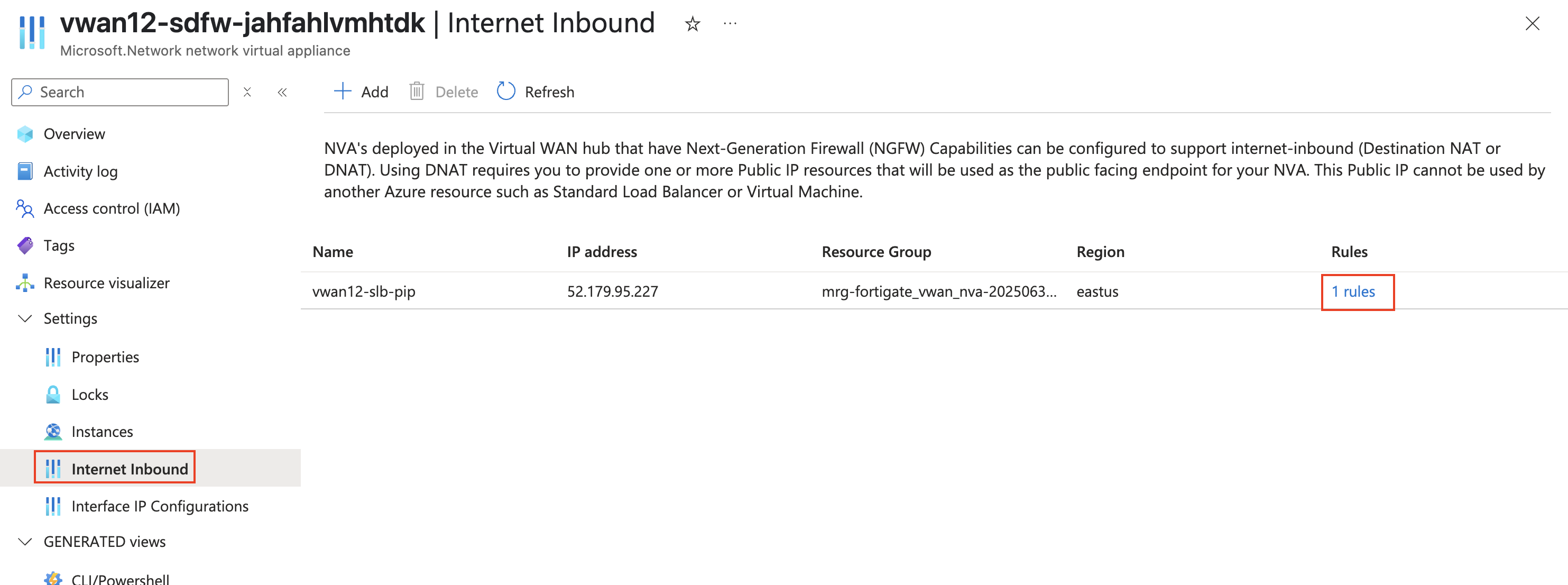Clear the search box with X
The height and width of the screenshot is (585, 1568).
point(248,92)
